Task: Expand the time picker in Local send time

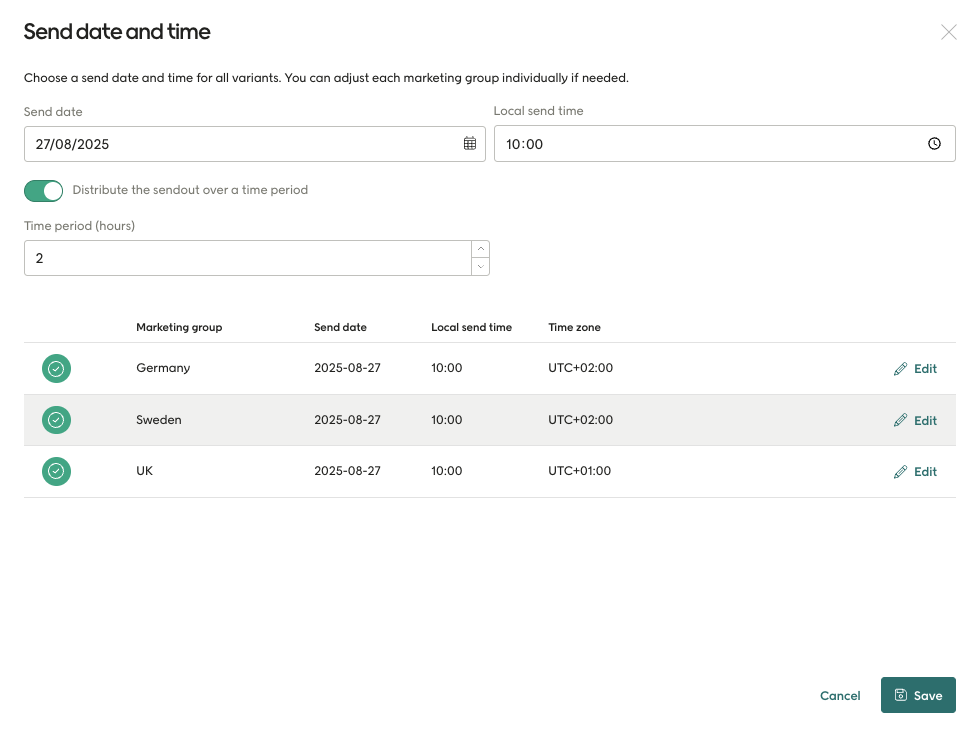Action: (x=935, y=143)
